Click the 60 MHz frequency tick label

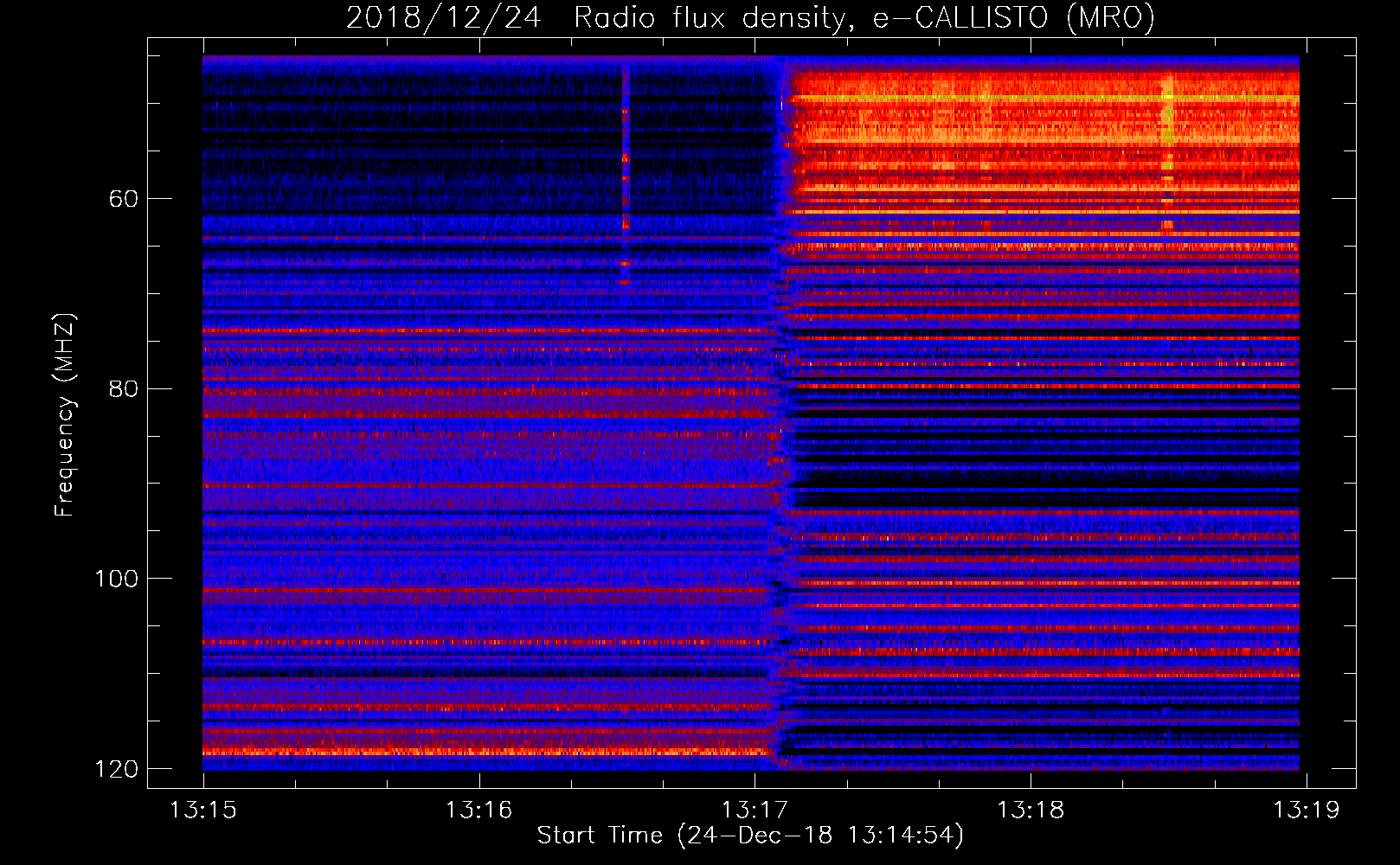[124, 199]
